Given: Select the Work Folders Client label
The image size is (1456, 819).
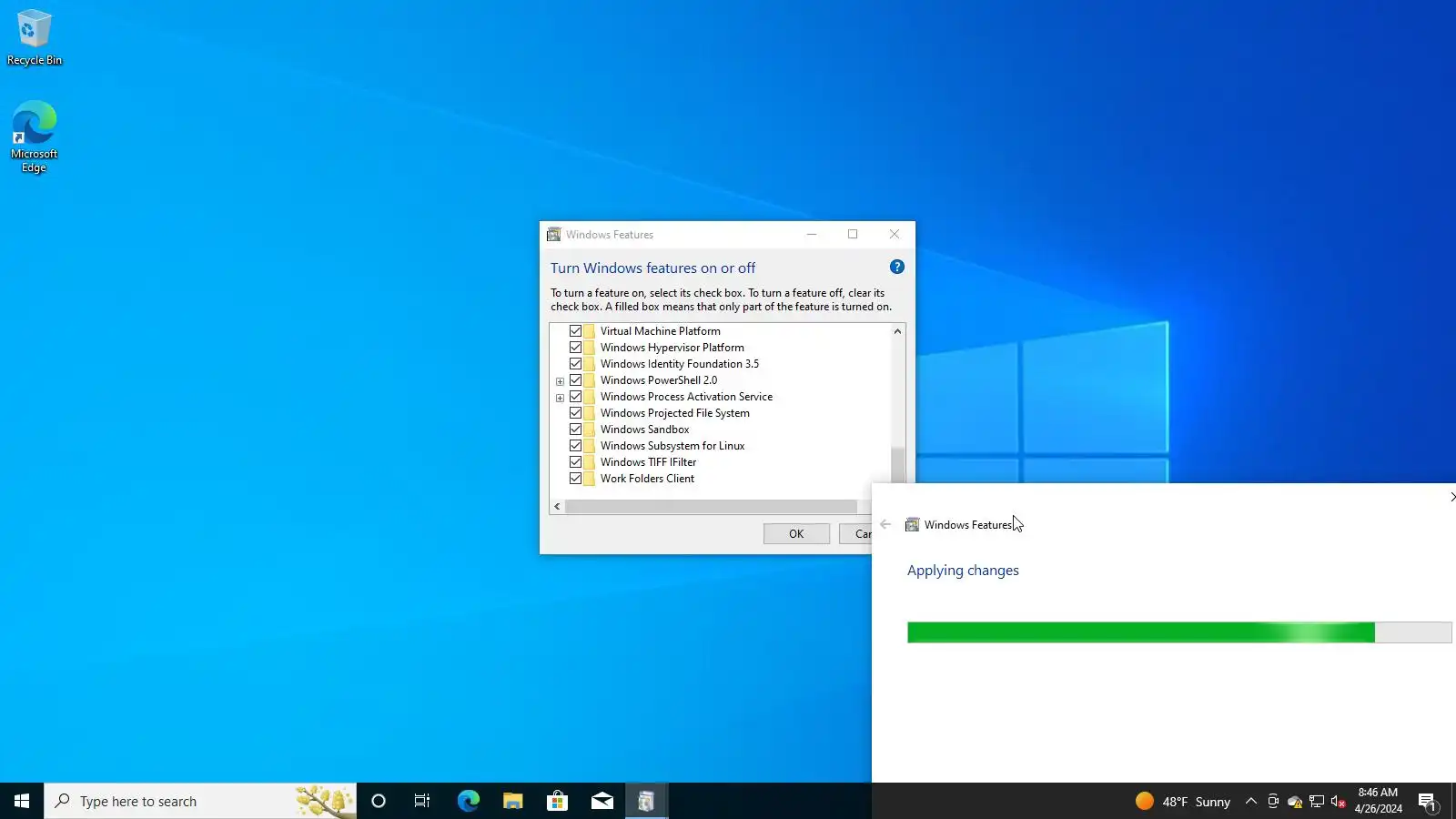Looking at the screenshot, I should click(647, 479).
